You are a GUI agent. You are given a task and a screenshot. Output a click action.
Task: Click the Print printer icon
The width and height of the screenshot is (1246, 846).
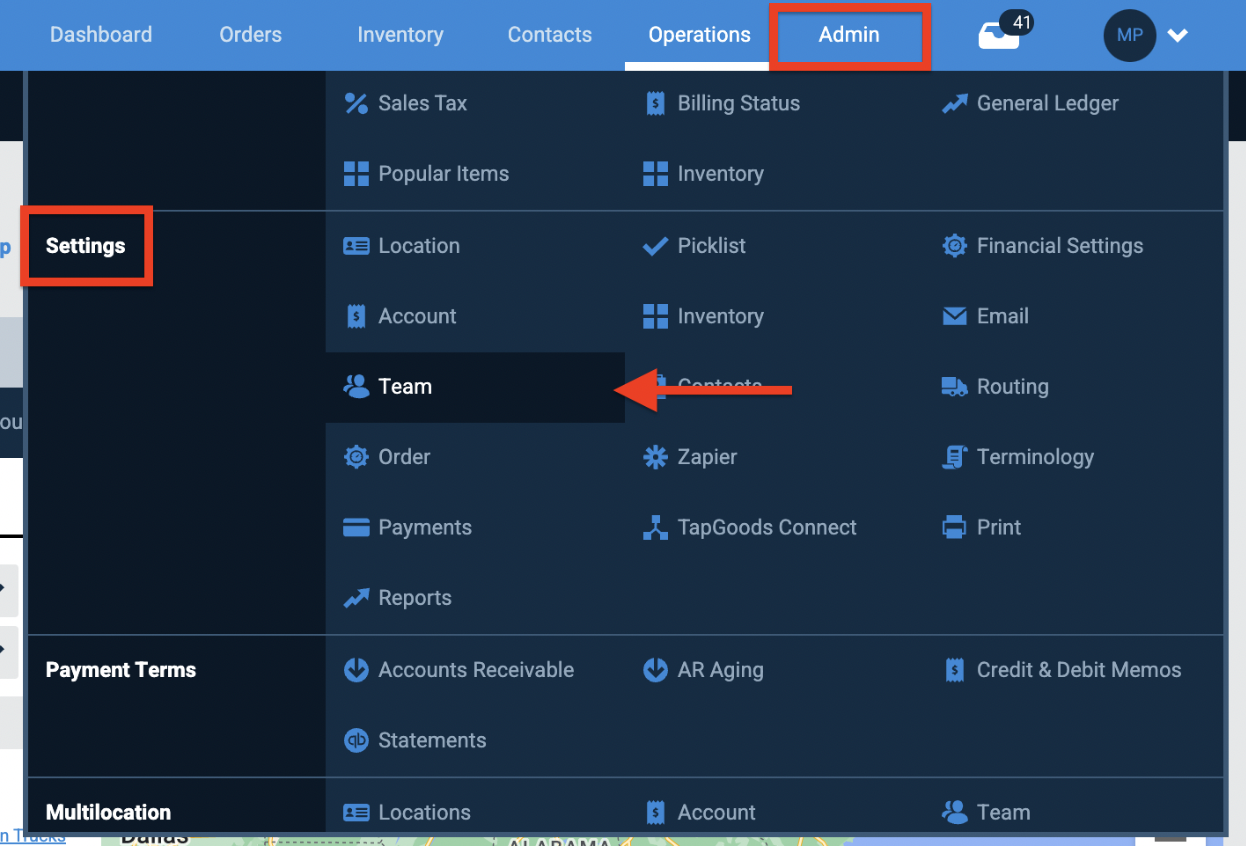955,528
